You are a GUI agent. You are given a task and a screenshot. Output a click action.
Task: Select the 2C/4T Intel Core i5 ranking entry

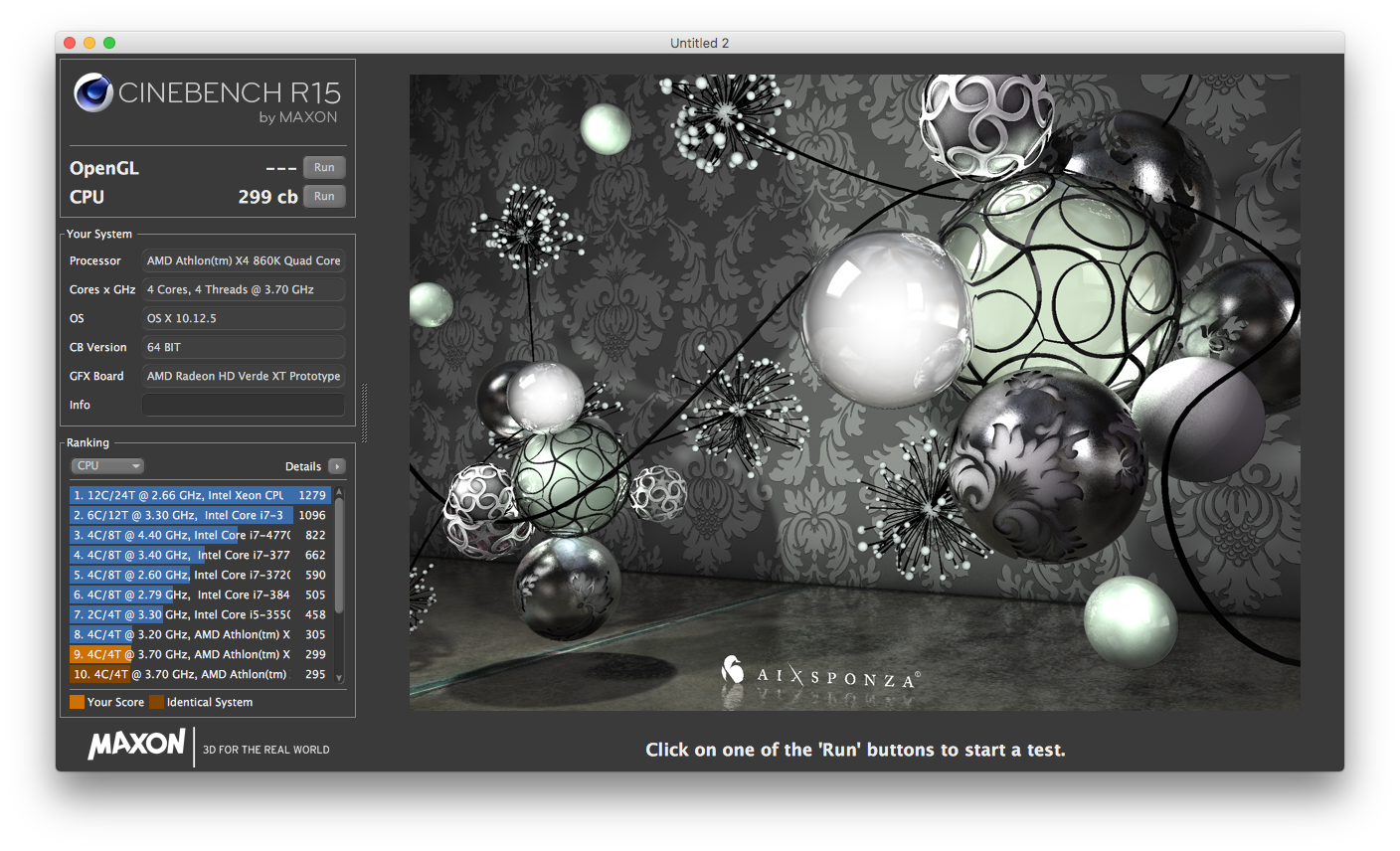[x=199, y=614]
